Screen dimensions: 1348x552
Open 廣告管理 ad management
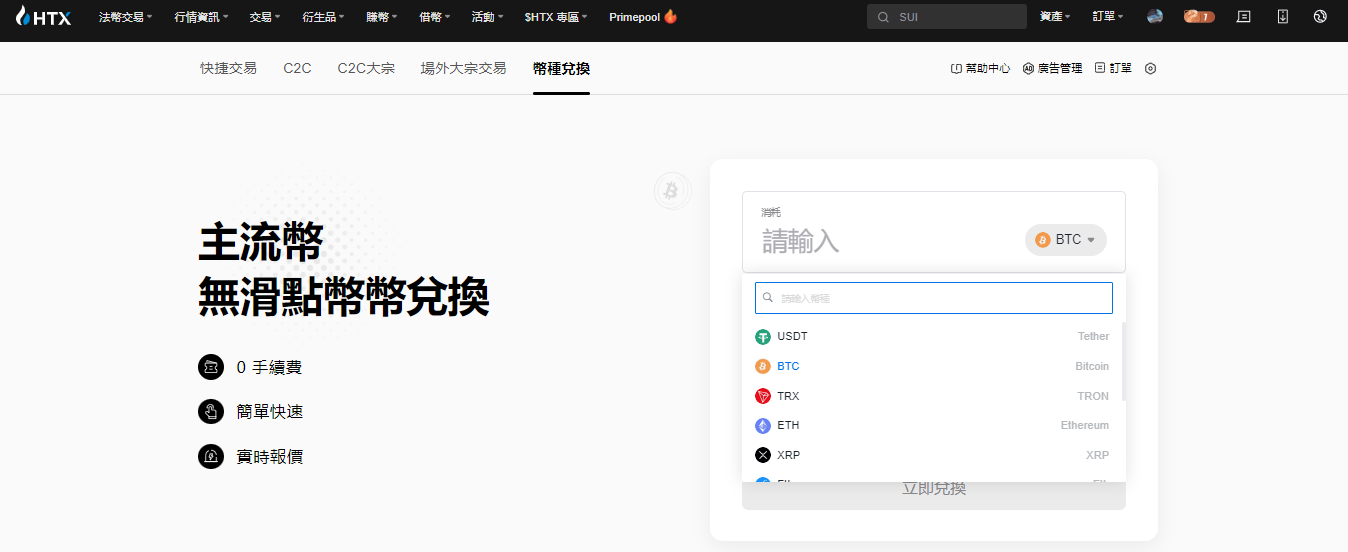(x=1052, y=68)
